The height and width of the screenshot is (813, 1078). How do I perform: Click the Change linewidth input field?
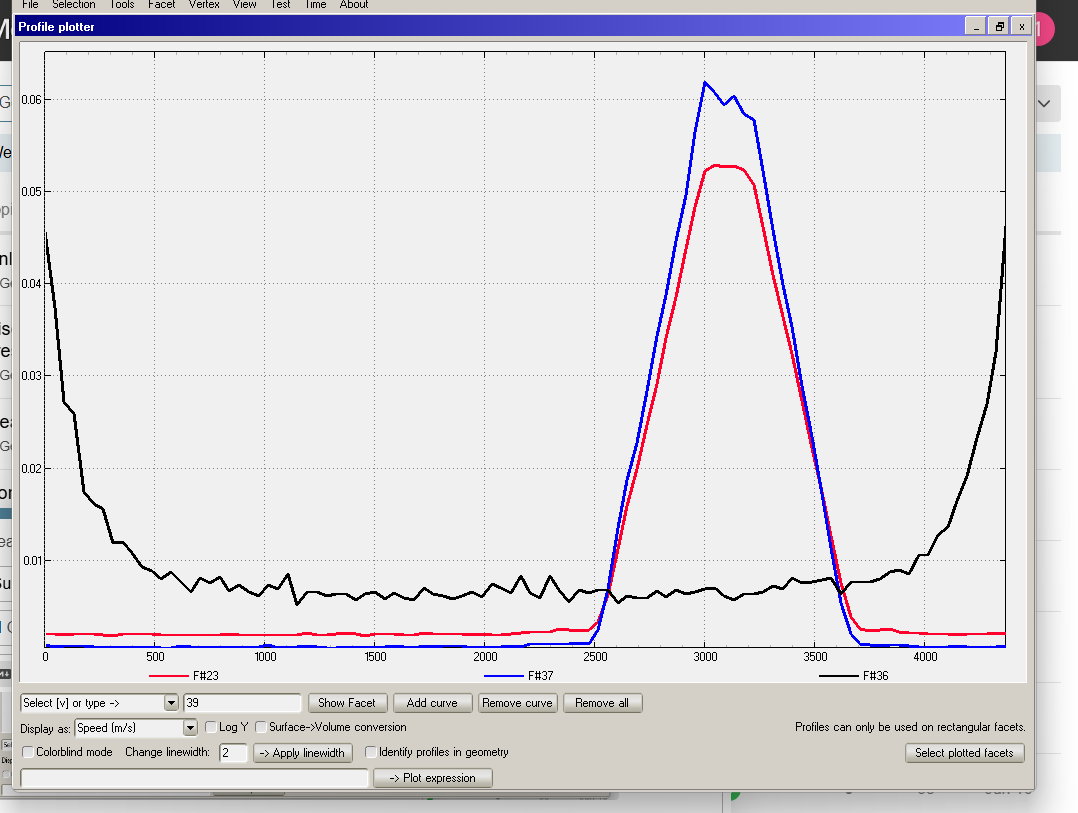click(x=233, y=753)
